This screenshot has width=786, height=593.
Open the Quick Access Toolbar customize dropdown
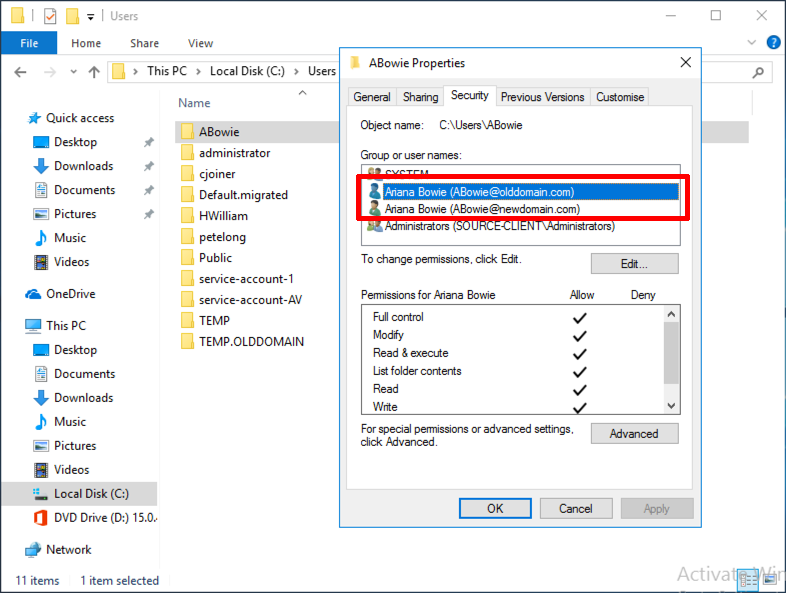point(91,17)
